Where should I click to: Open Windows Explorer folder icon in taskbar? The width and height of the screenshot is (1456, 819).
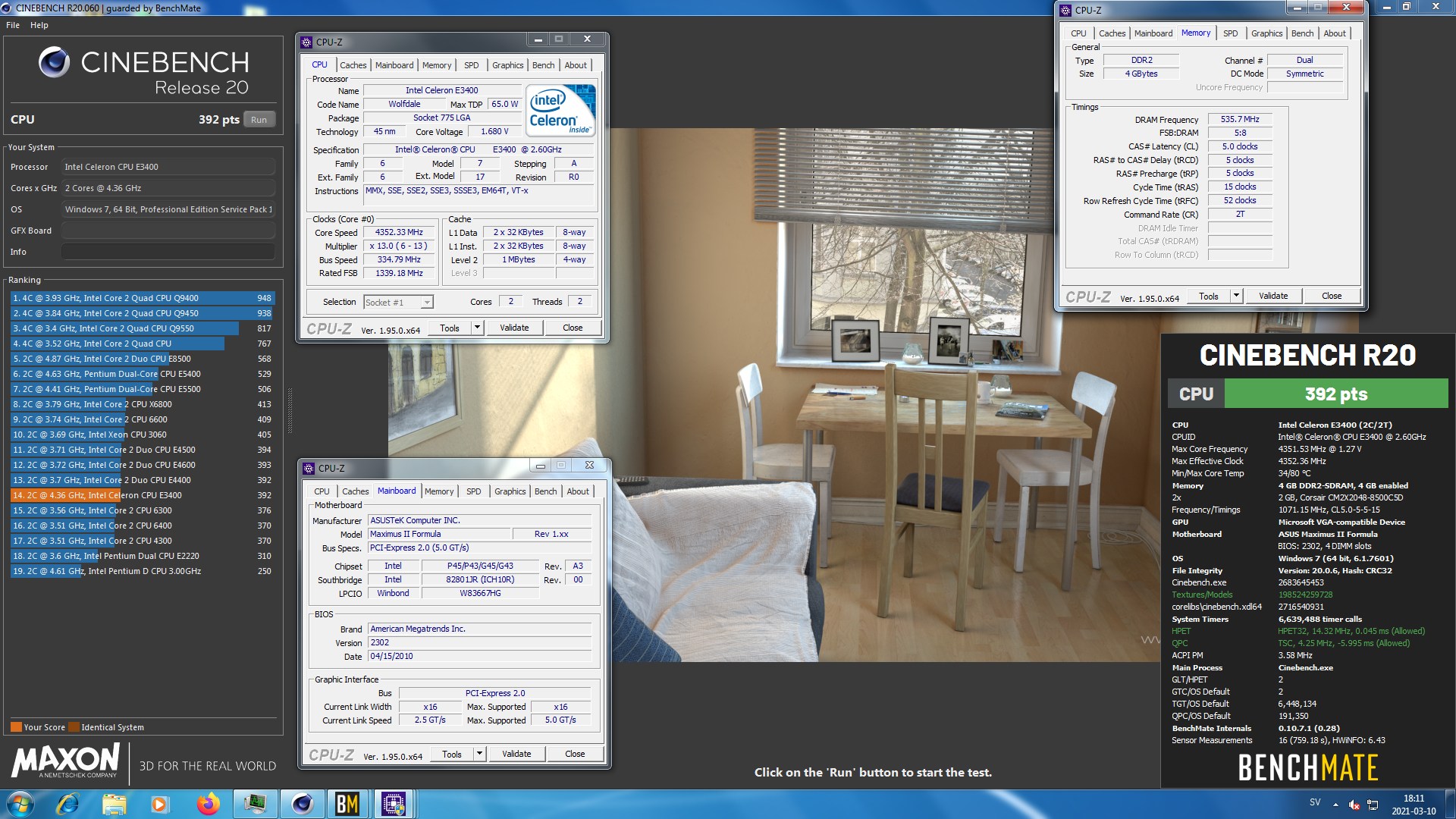tap(115, 804)
